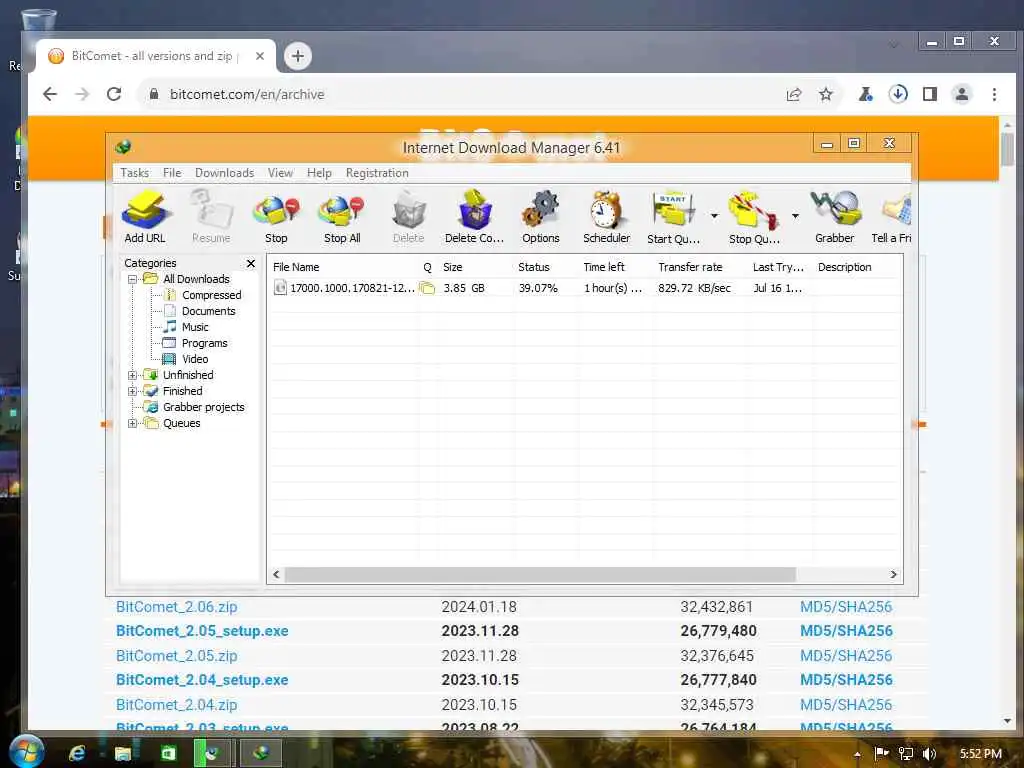Click the Windows Start orb
This screenshot has width=1024, height=768.
pyautogui.click(x=25, y=752)
